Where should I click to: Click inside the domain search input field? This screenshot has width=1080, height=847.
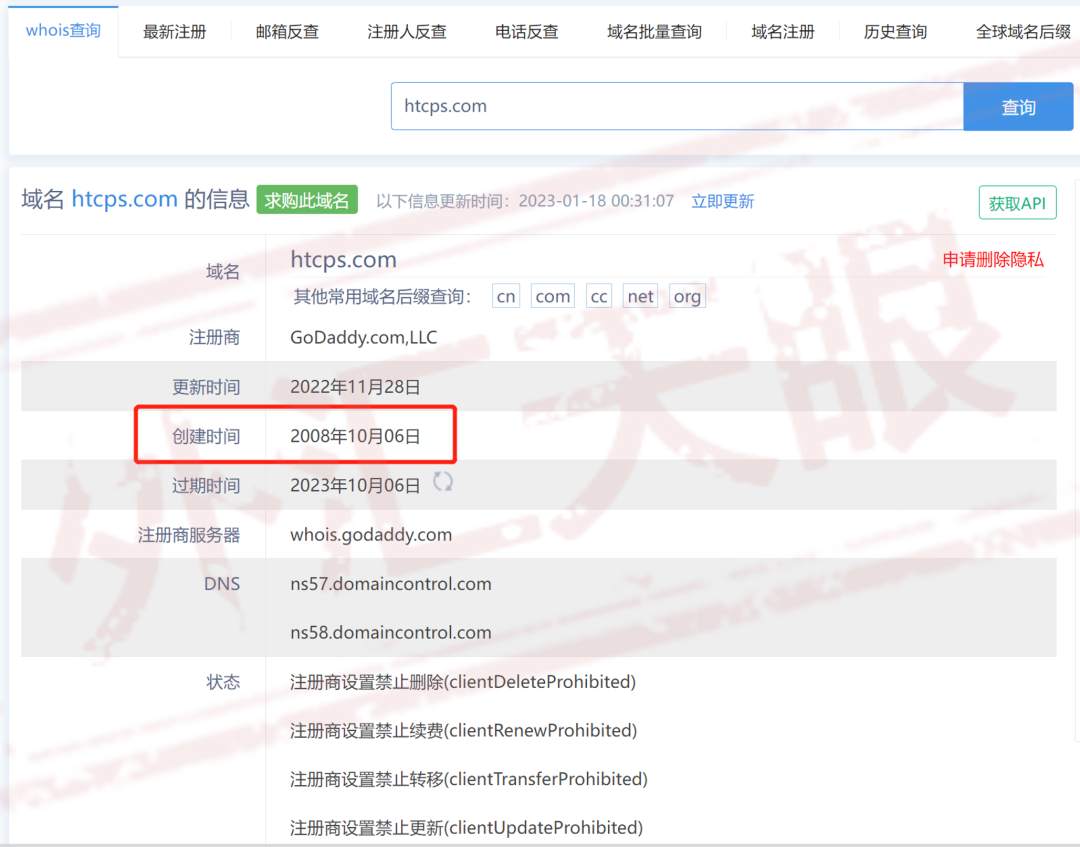pyautogui.click(x=670, y=106)
